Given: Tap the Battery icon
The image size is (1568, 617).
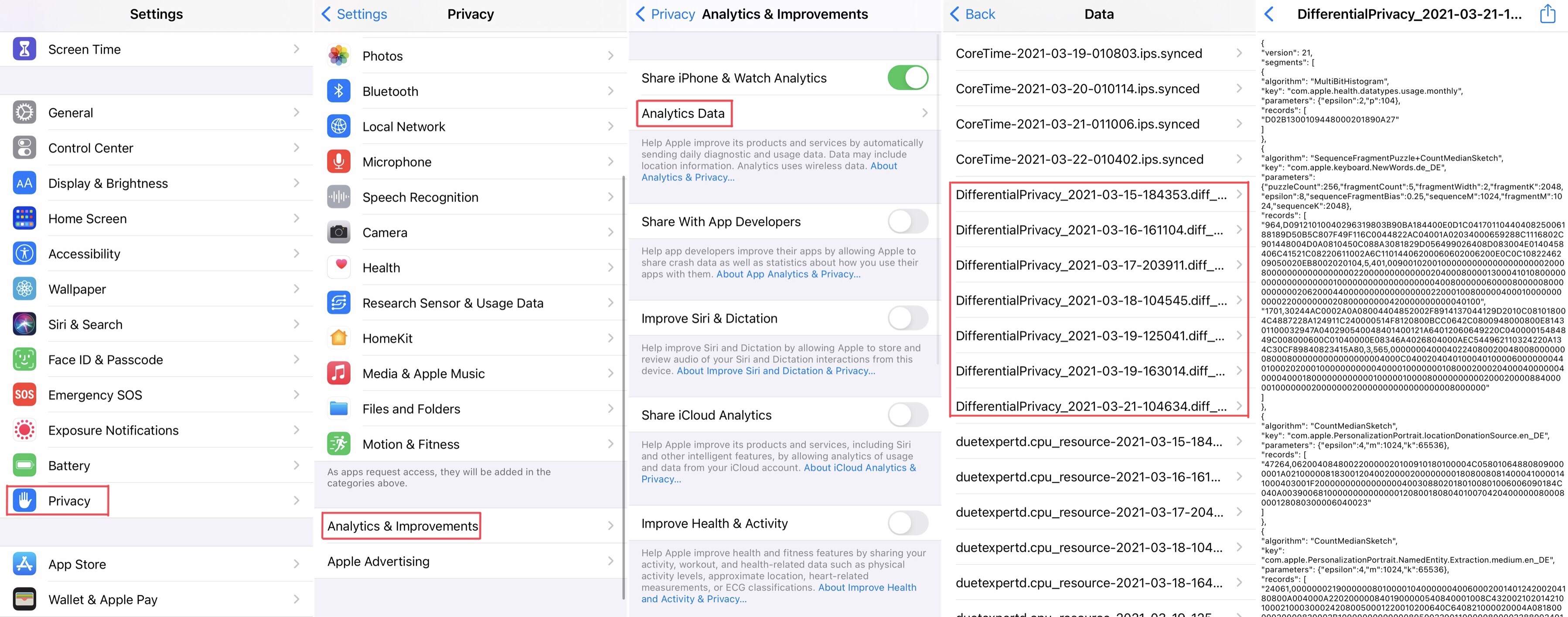Looking at the screenshot, I should pos(24,466).
